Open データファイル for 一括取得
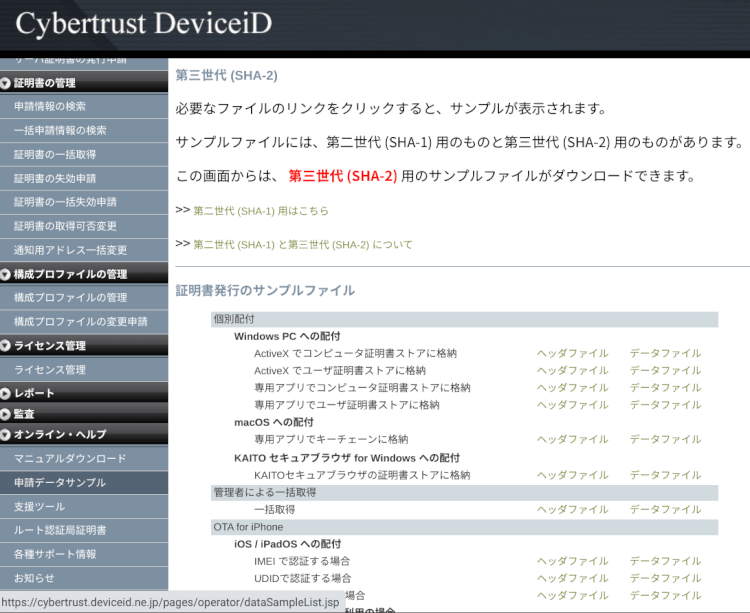Image resolution: width=750 pixels, height=613 pixels. pyautogui.click(x=665, y=510)
